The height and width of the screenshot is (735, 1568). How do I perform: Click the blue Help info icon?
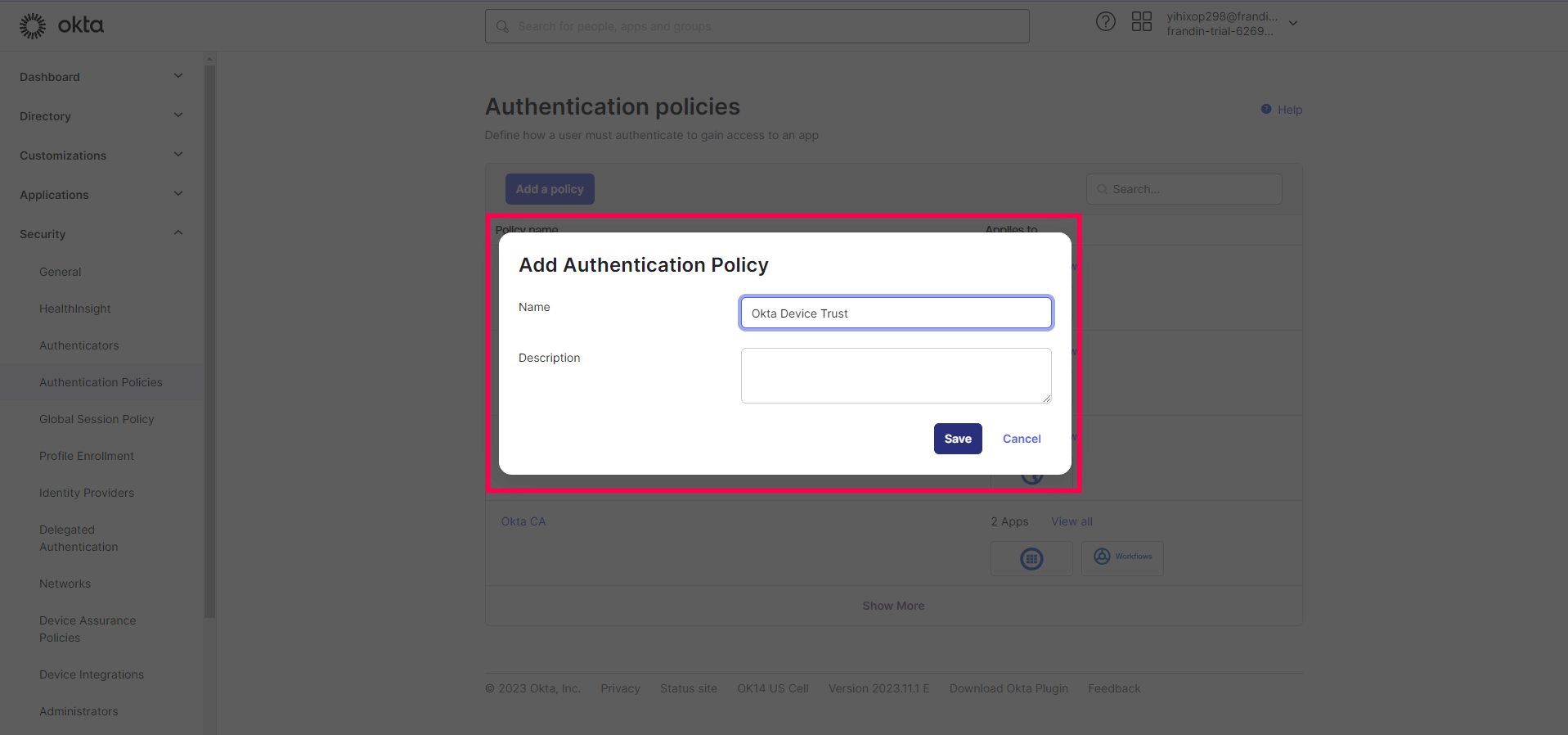(1265, 110)
